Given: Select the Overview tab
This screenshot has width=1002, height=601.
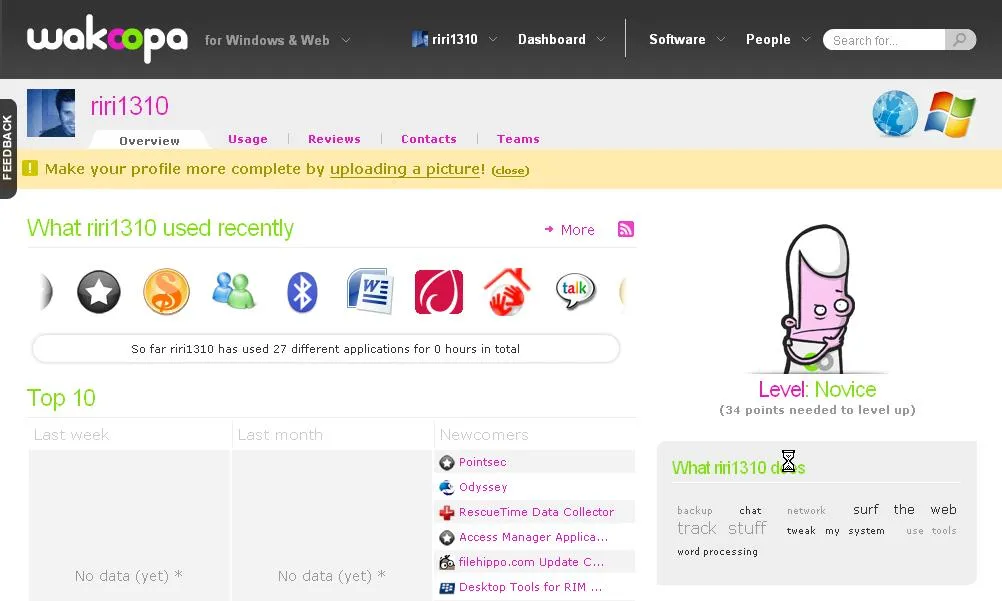Looking at the screenshot, I should pyautogui.click(x=150, y=141).
